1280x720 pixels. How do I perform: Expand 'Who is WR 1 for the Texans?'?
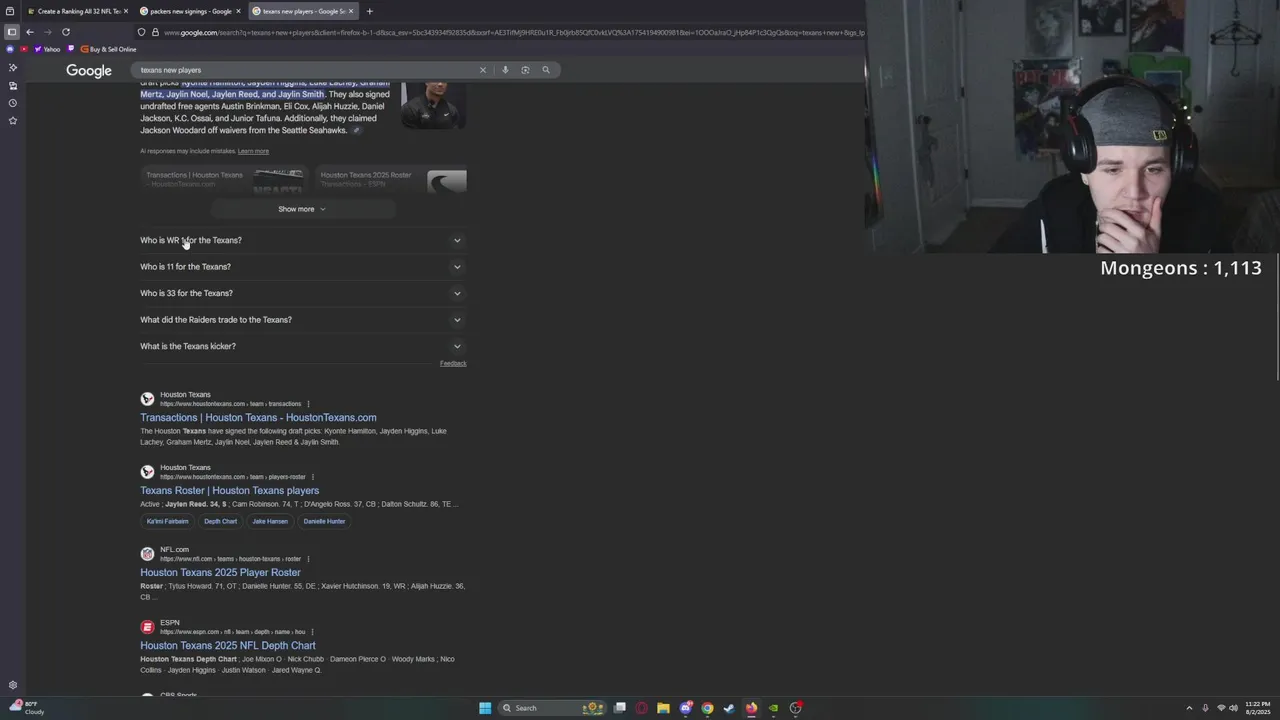point(302,240)
